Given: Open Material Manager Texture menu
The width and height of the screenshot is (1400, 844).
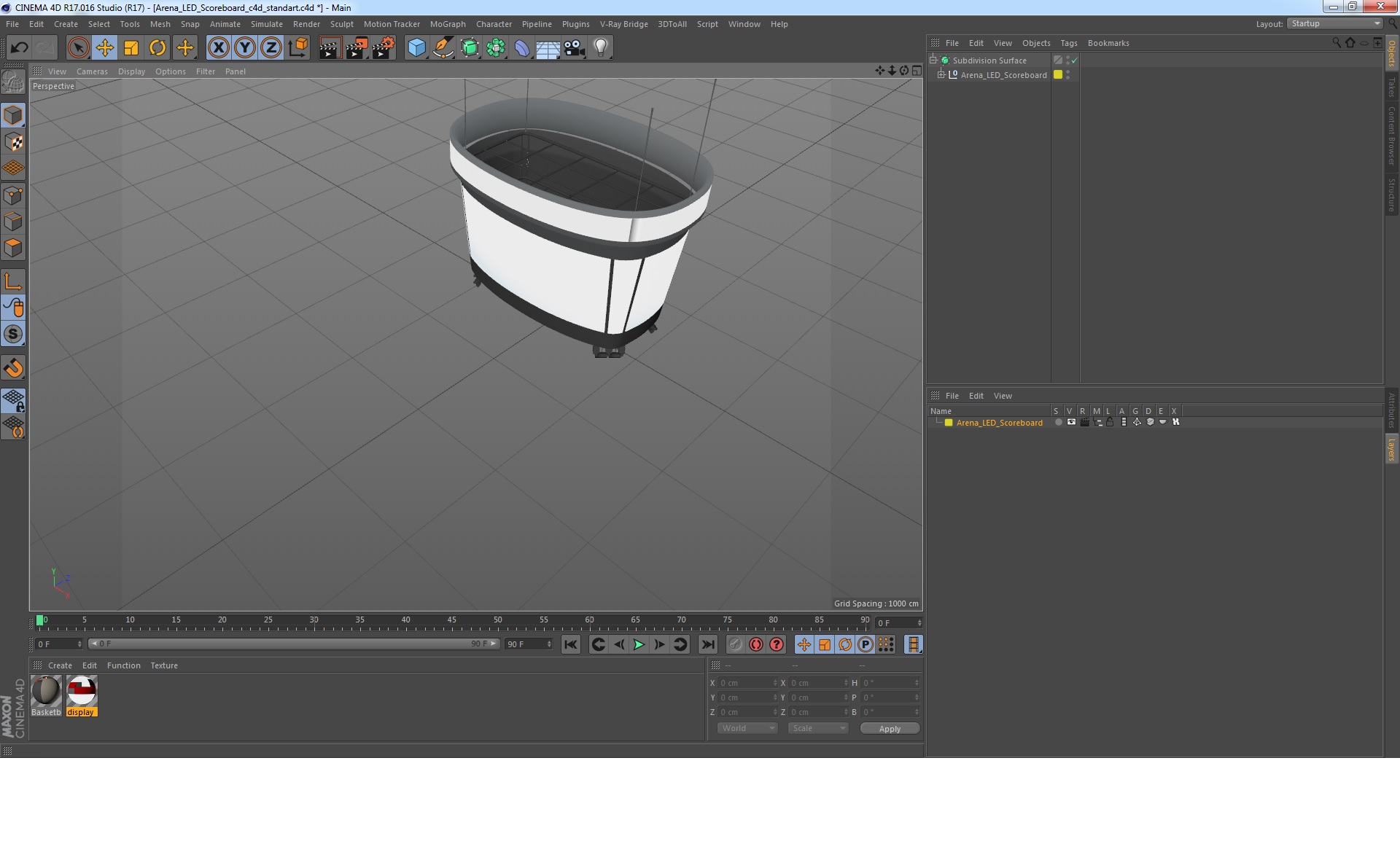Looking at the screenshot, I should [x=164, y=665].
